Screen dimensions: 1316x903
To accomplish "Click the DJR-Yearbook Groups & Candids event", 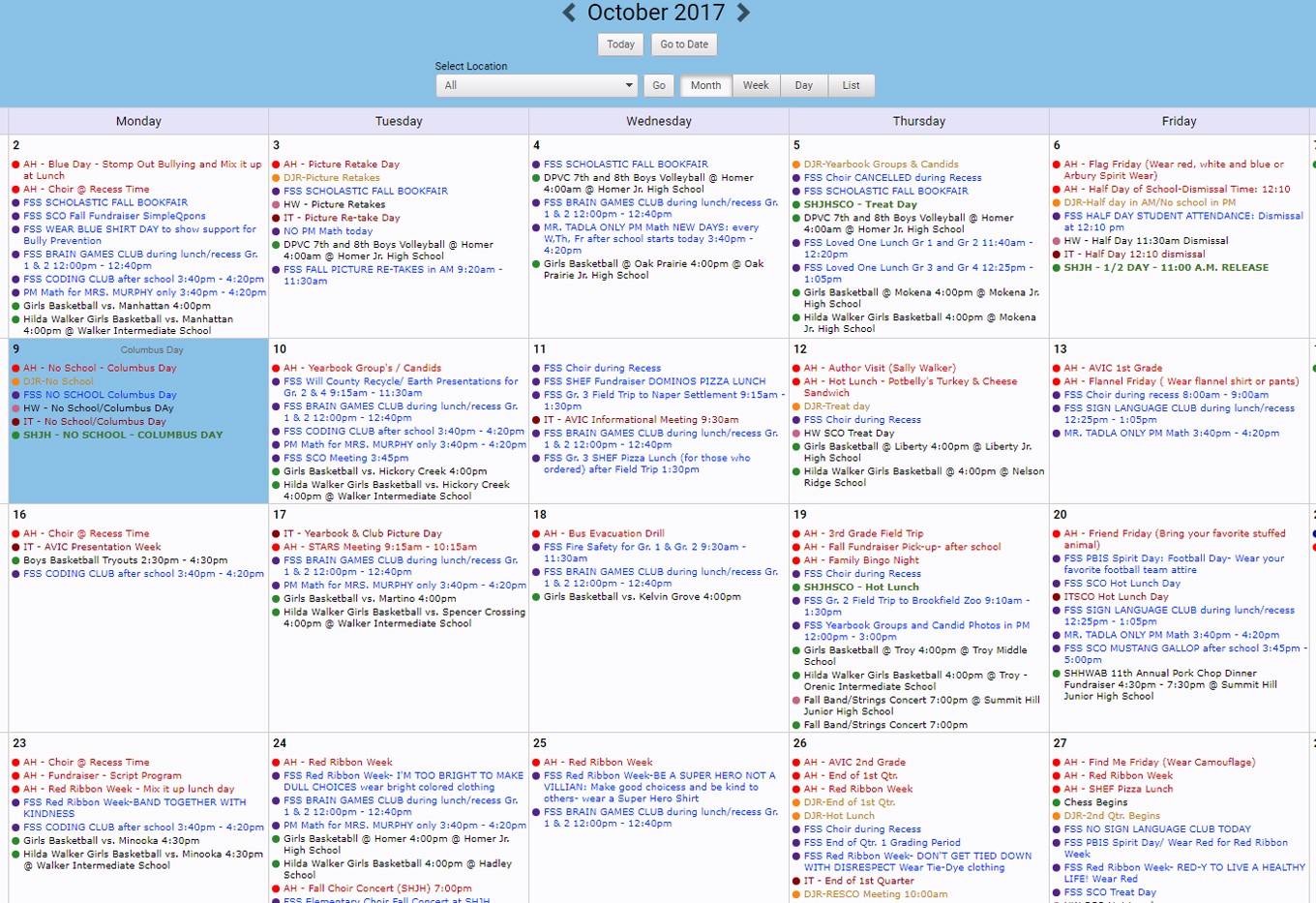I will 881,165.
